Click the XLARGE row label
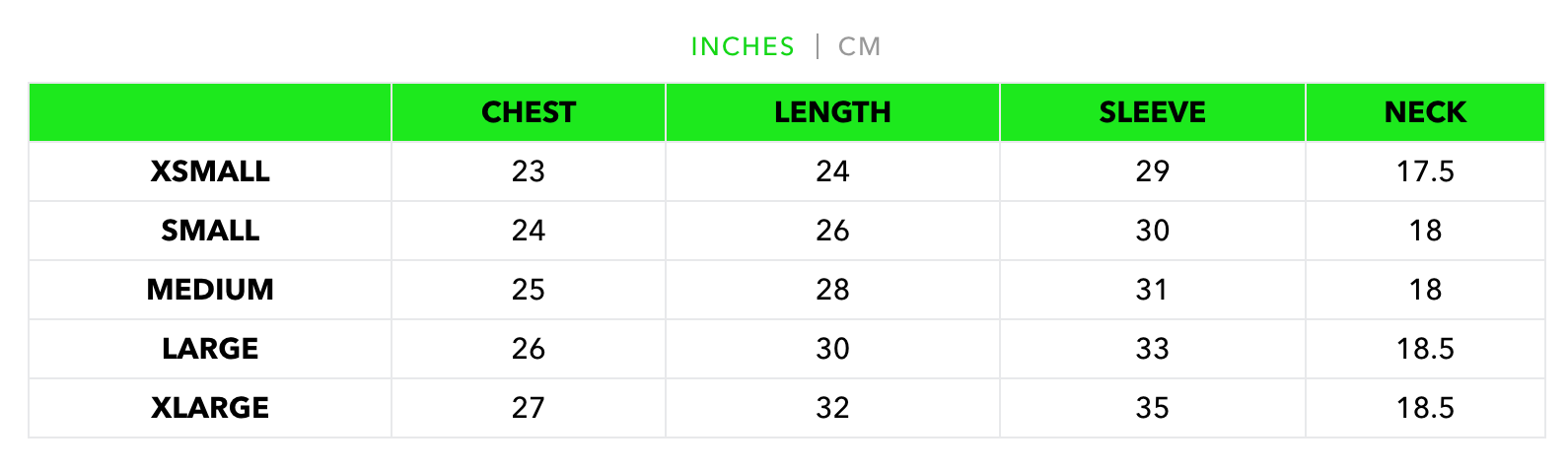The image size is (1568, 471). (210, 408)
